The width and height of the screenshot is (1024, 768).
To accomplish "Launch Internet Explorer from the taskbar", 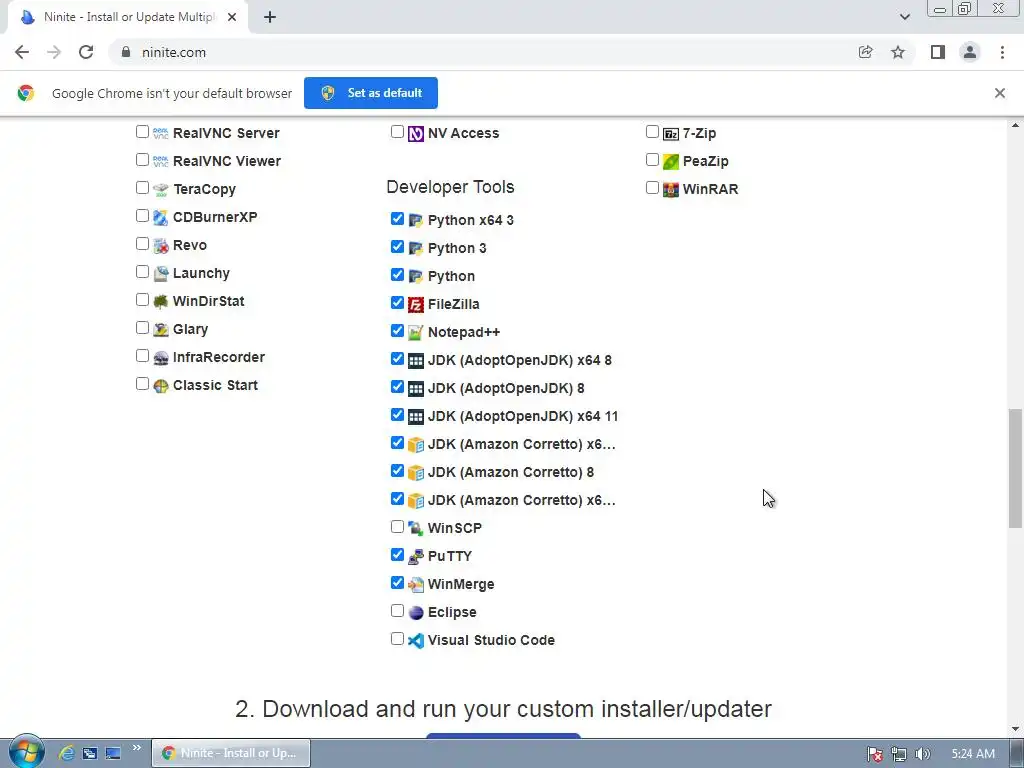I will tap(66, 753).
